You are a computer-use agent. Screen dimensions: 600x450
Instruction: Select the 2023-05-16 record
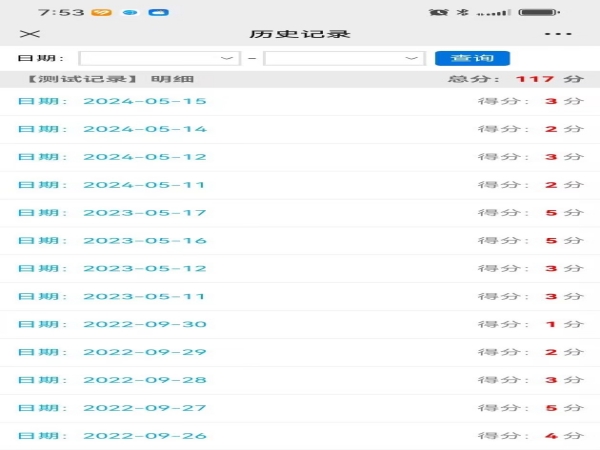[300, 241]
